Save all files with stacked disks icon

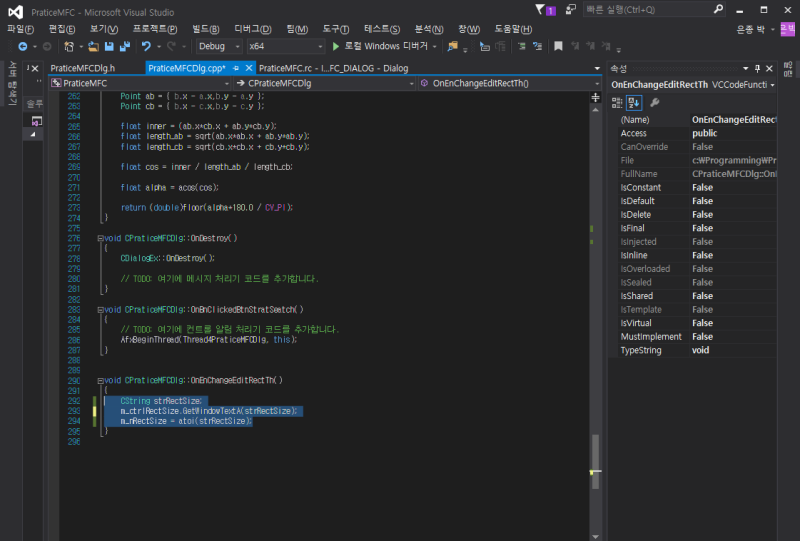[124, 46]
